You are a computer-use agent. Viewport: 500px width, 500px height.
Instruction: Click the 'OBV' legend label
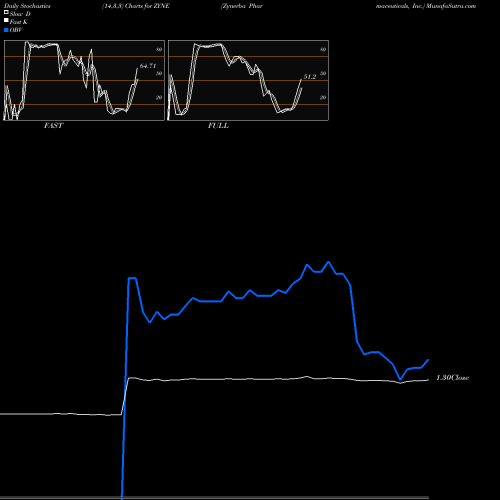click(x=16, y=30)
